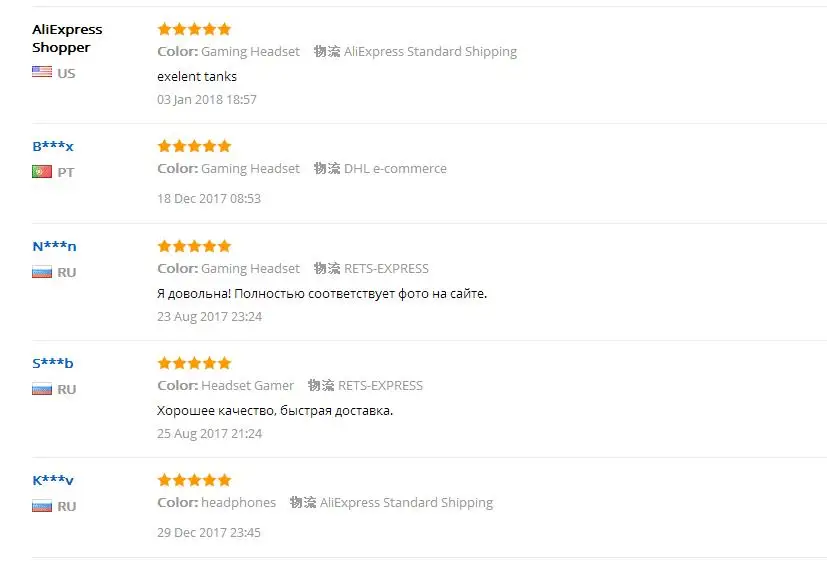The height and width of the screenshot is (561, 827).
Task: Click the Russian flag under K***v
Action: 42,506
